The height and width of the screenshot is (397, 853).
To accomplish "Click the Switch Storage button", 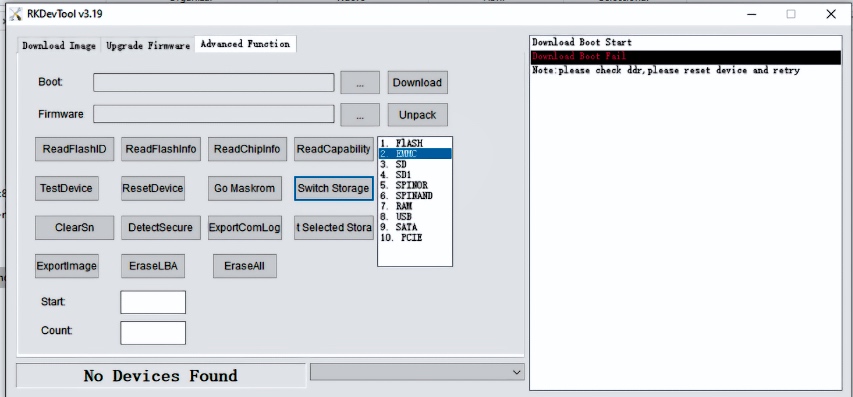I will pyautogui.click(x=333, y=188).
